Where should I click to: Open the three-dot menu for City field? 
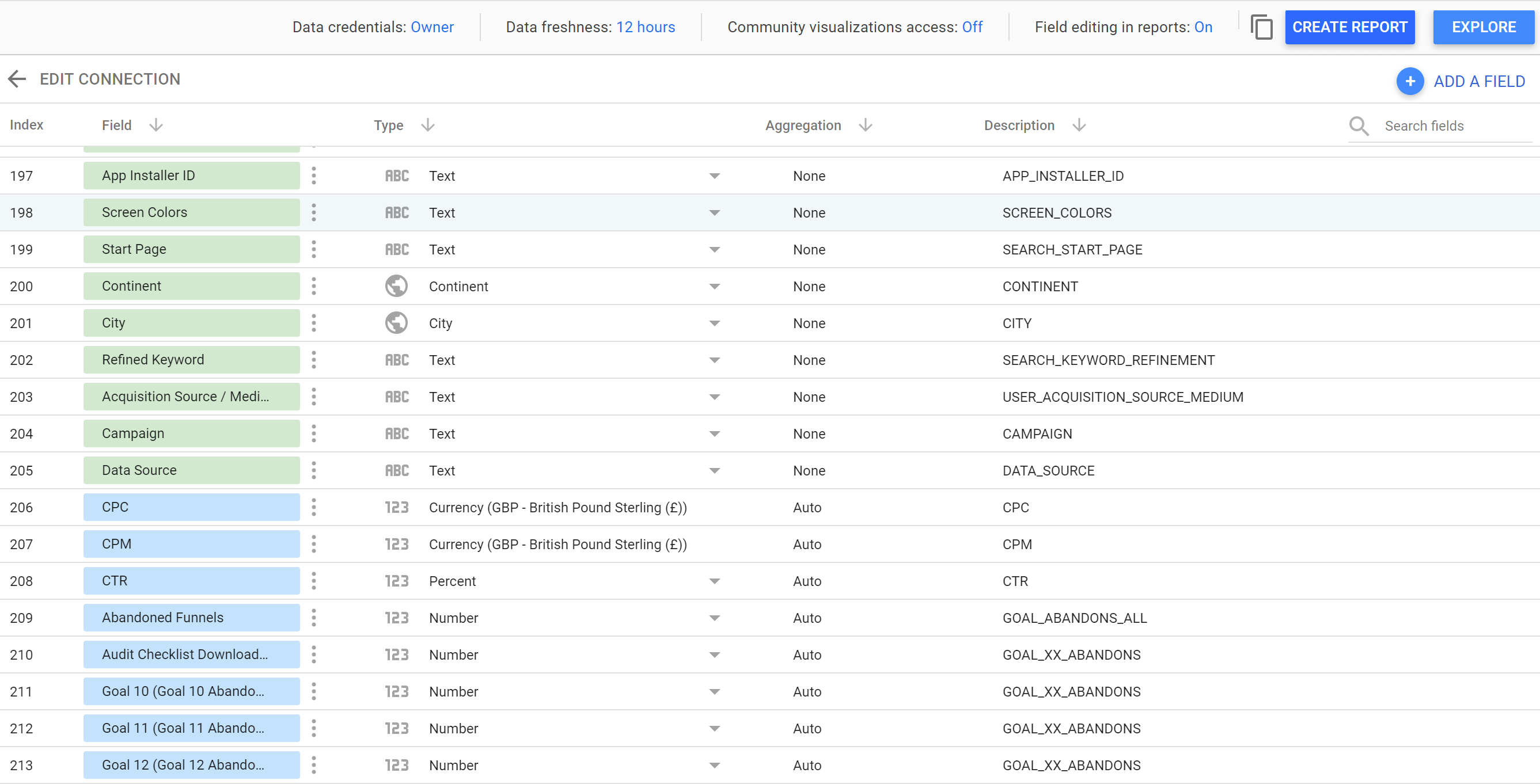tap(314, 324)
